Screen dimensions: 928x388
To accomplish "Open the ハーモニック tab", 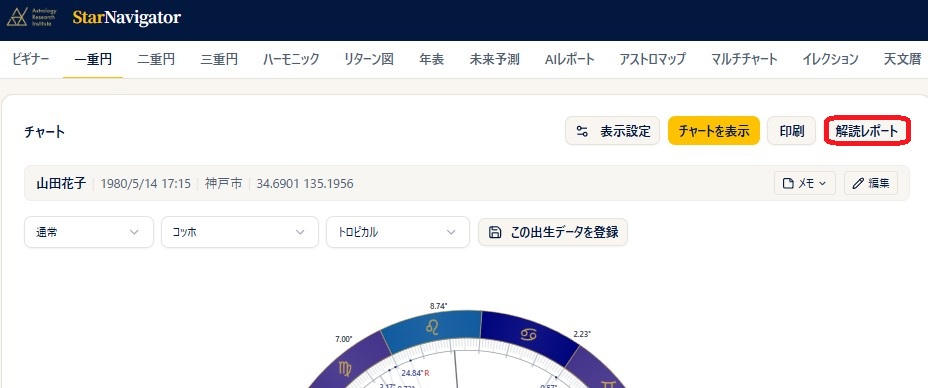I will [x=291, y=59].
